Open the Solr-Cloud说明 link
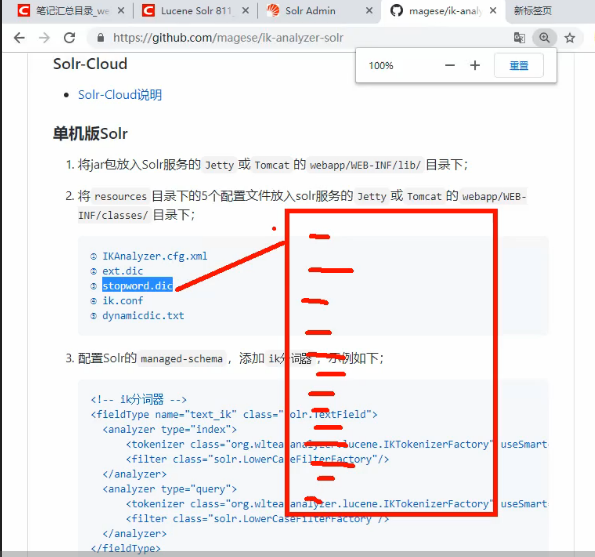The height and width of the screenshot is (557, 595). point(120,94)
